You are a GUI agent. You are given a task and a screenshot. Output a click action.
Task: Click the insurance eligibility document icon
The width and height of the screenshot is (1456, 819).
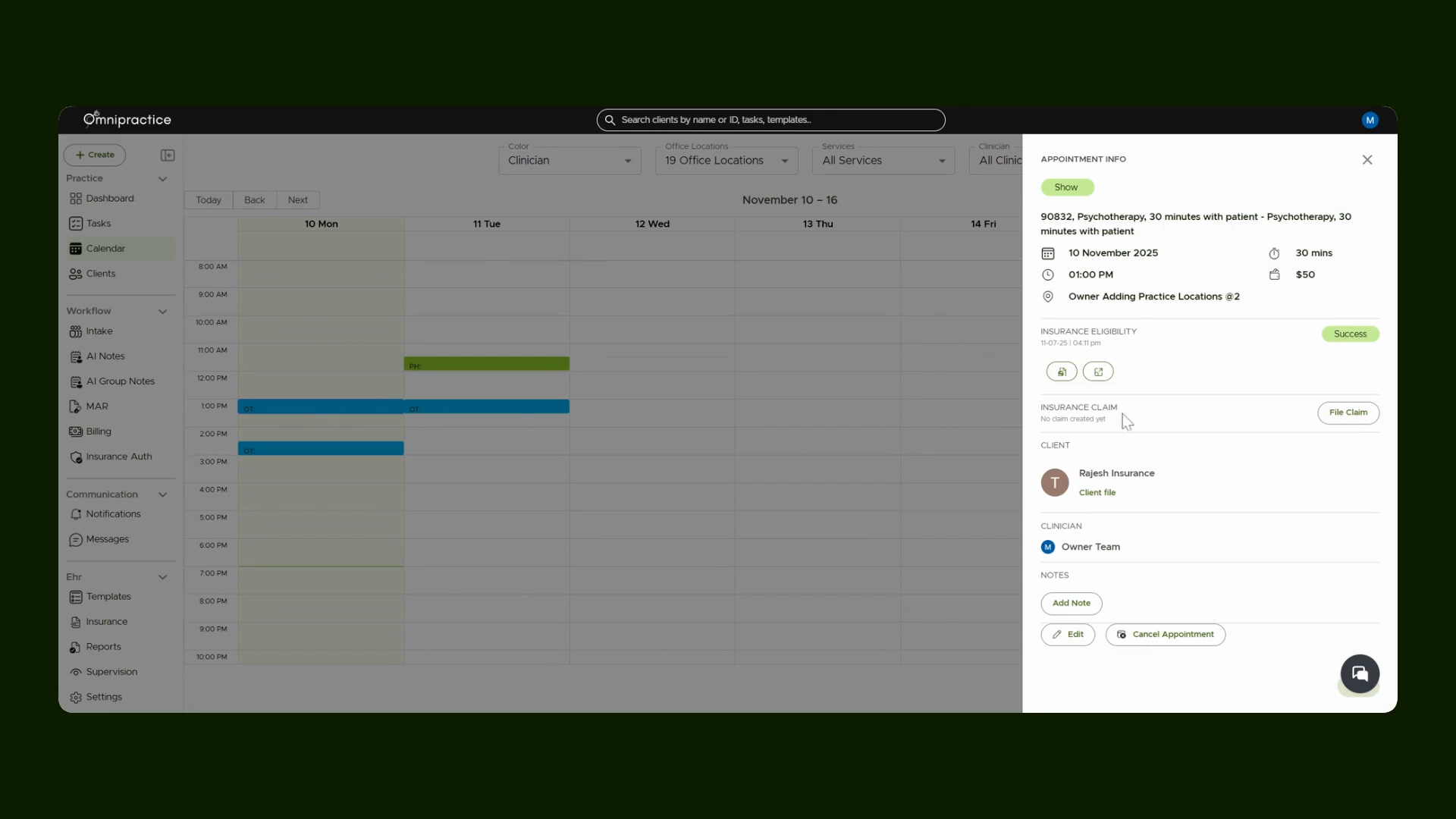pos(1062,372)
